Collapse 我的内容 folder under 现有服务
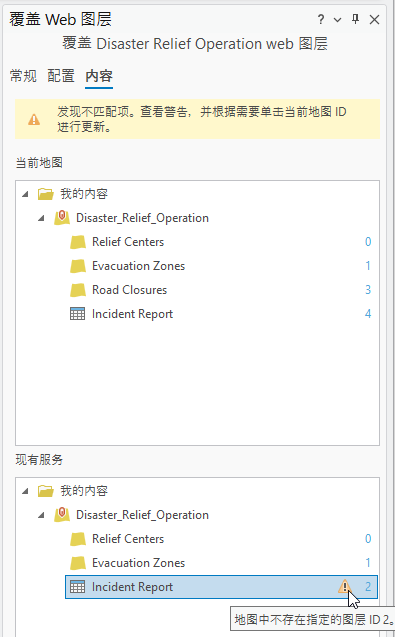This screenshot has height=637, width=395. (26, 491)
